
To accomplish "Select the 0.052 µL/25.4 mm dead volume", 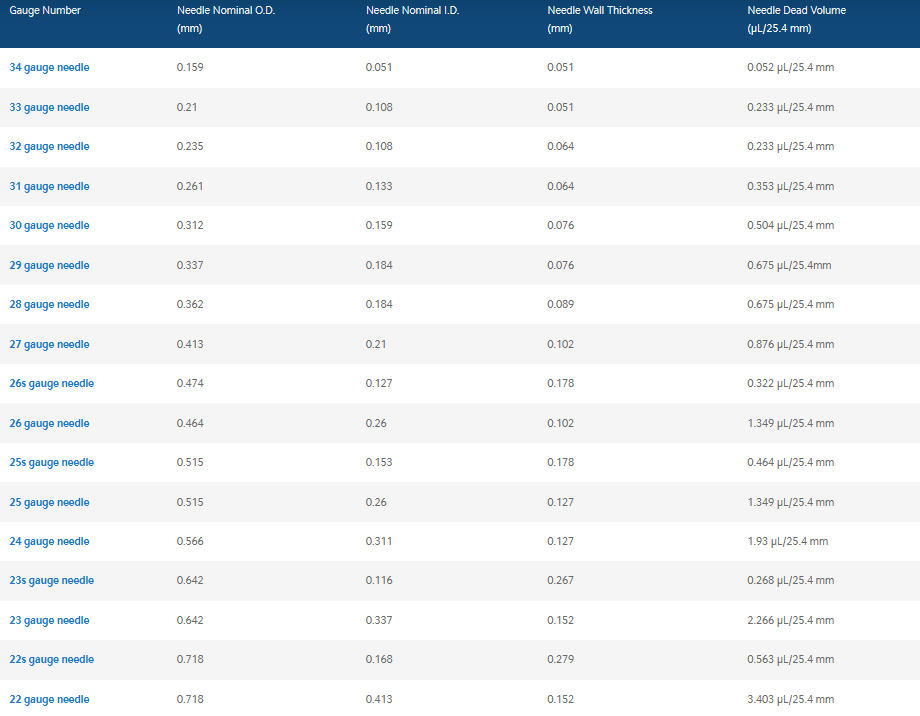I will point(790,67).
